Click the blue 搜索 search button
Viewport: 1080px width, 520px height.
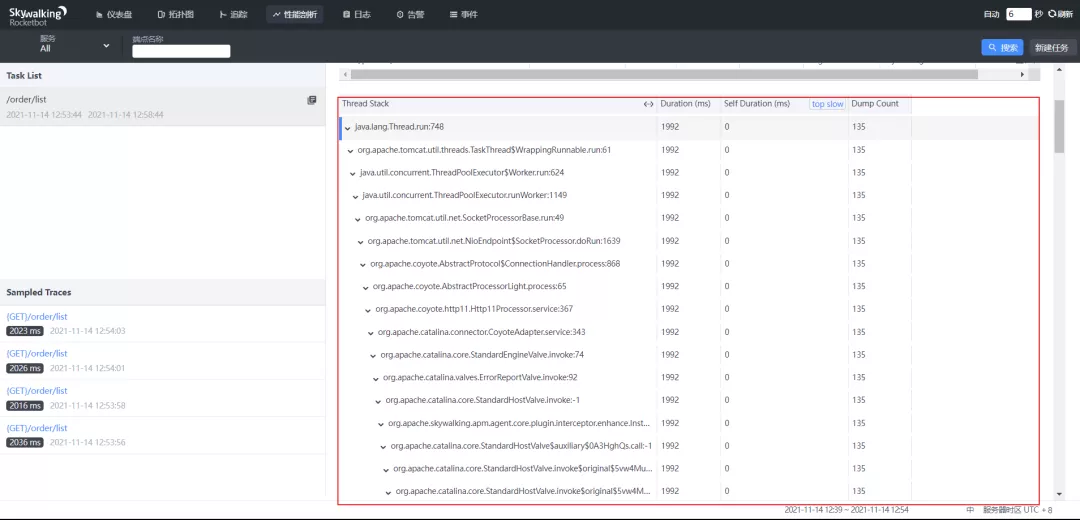pyautogui.click(x=1002, y=48)
